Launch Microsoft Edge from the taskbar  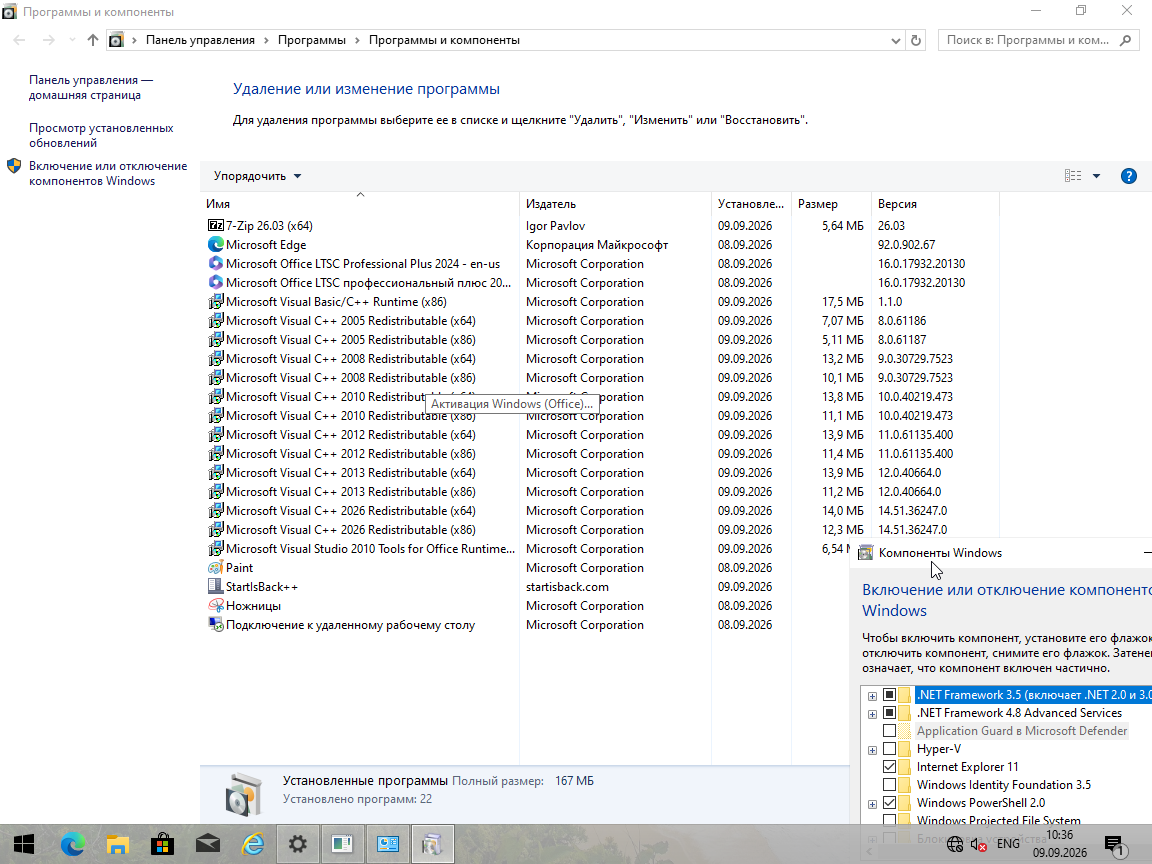pyautogui.click(x=72, y=844)
